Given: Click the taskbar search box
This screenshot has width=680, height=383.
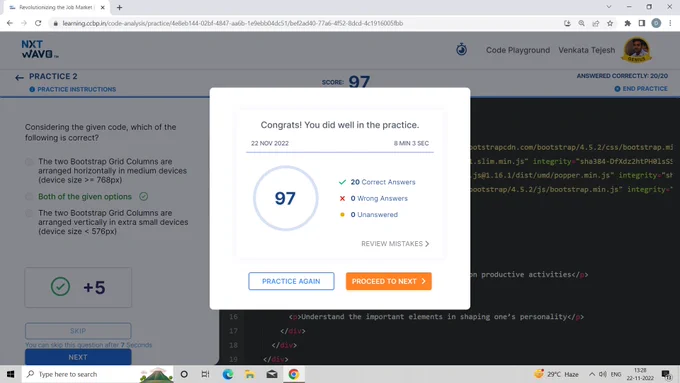Looking at the screenshot, I should click(98, 374).
